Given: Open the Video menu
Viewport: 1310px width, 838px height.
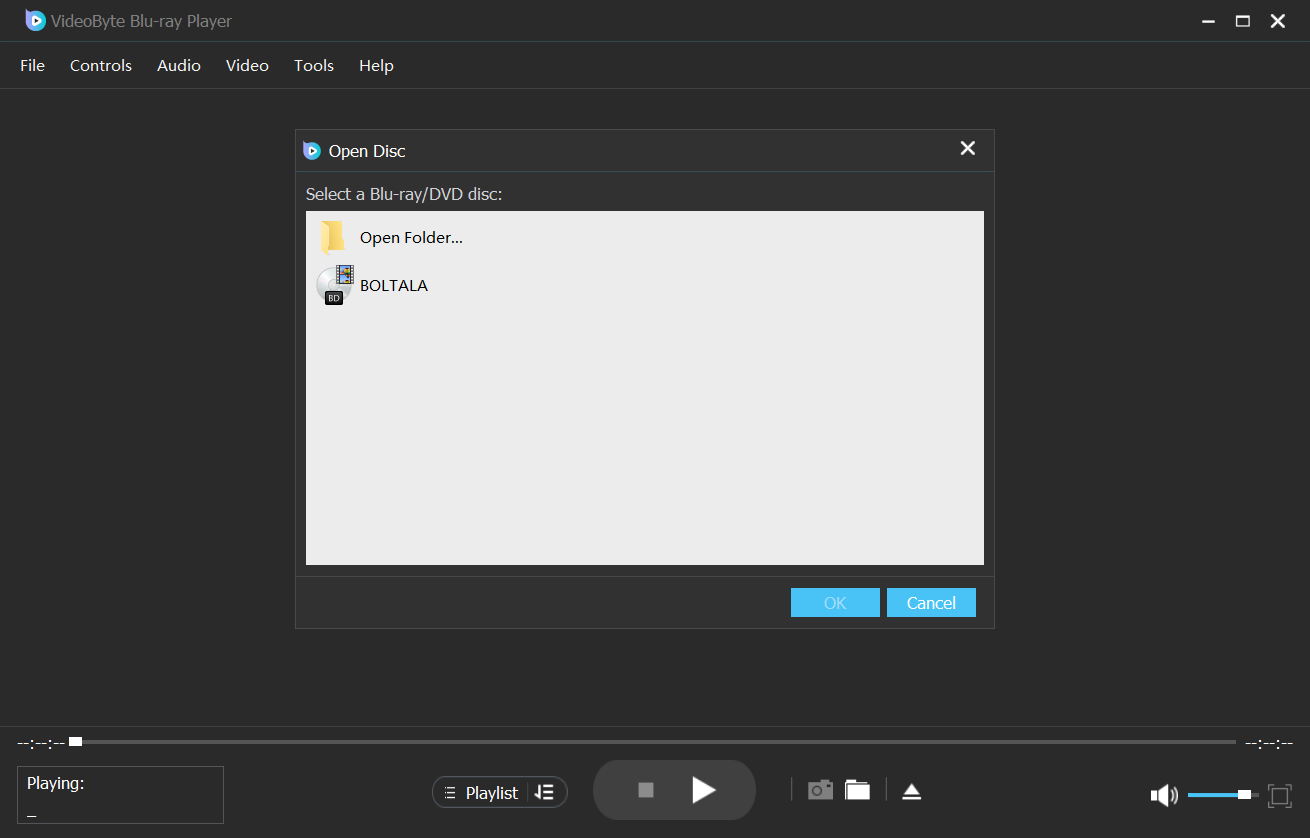Looking at the screenshot, I should (x=246, y=65).
